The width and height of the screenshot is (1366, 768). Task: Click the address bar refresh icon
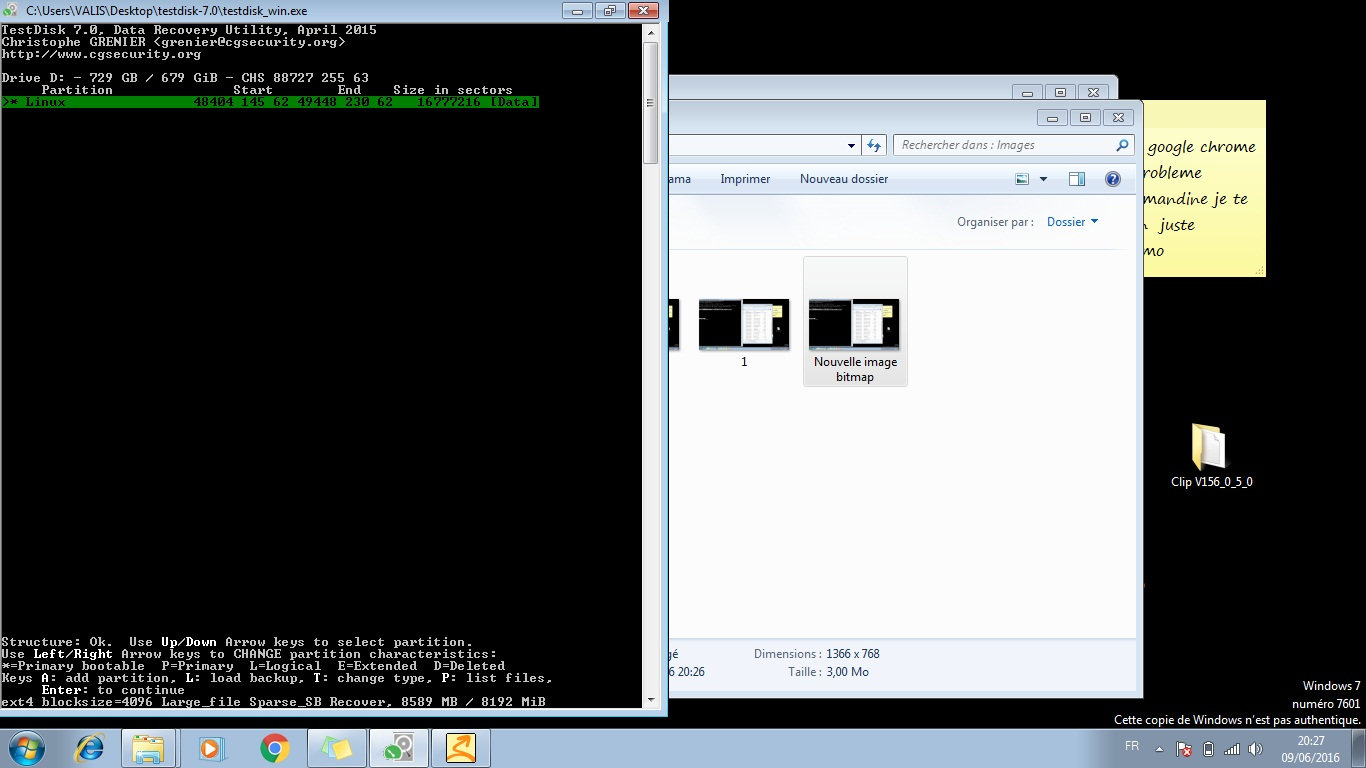pyautogui.click(x=874, y=145)
